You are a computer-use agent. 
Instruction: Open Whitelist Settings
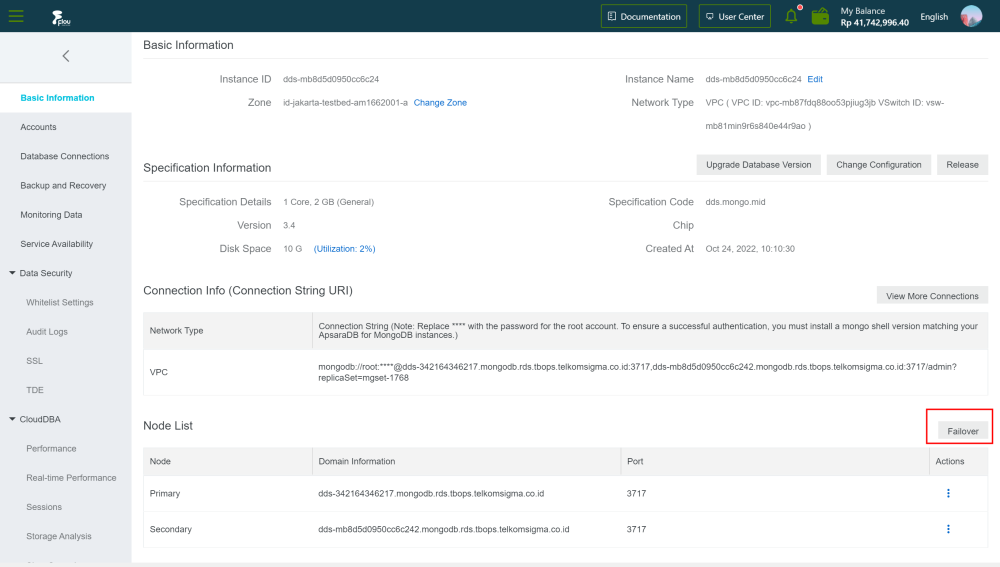tap(60, 302)
